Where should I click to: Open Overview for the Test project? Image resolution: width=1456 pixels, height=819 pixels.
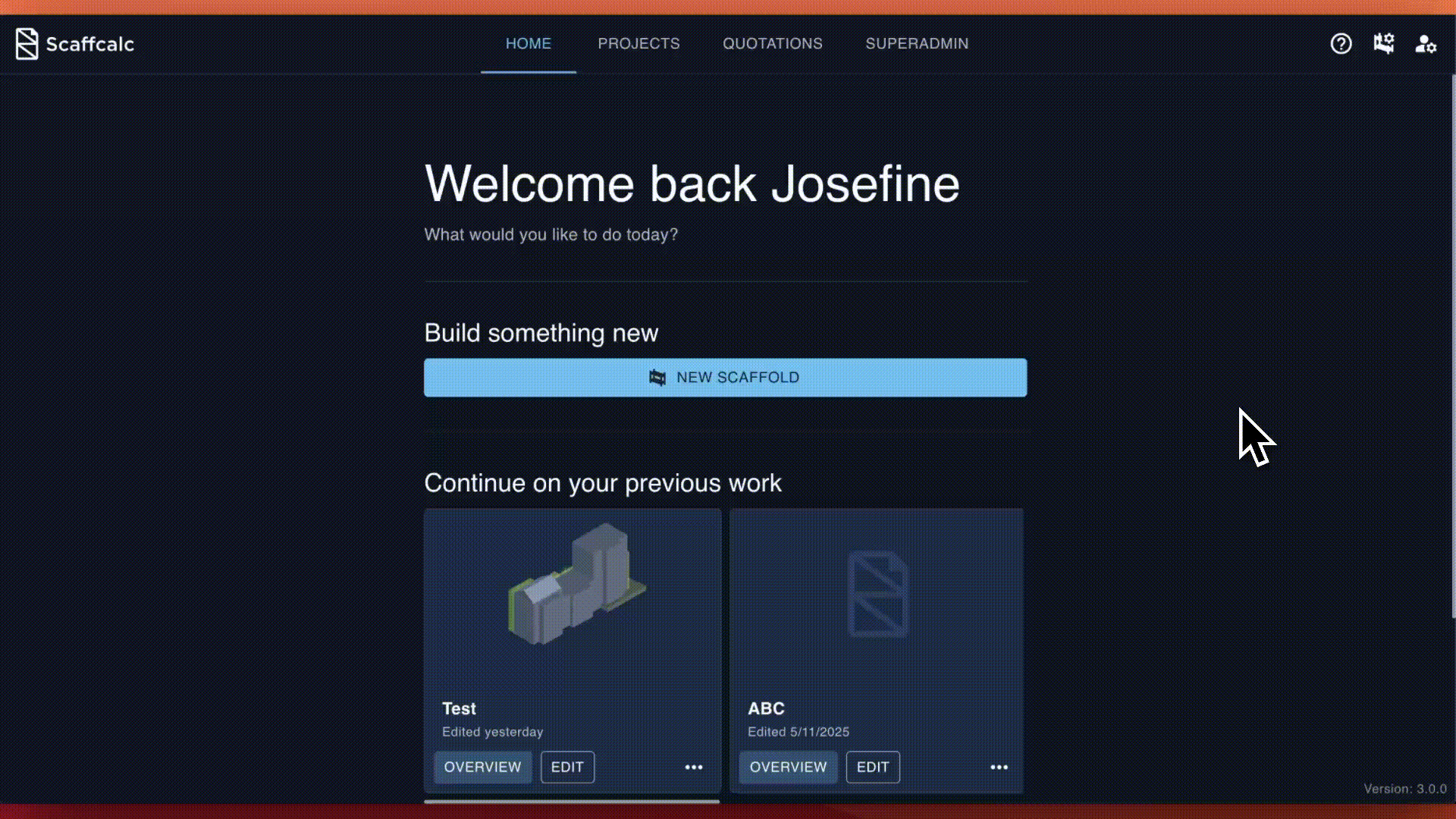(x=482, y=767)
